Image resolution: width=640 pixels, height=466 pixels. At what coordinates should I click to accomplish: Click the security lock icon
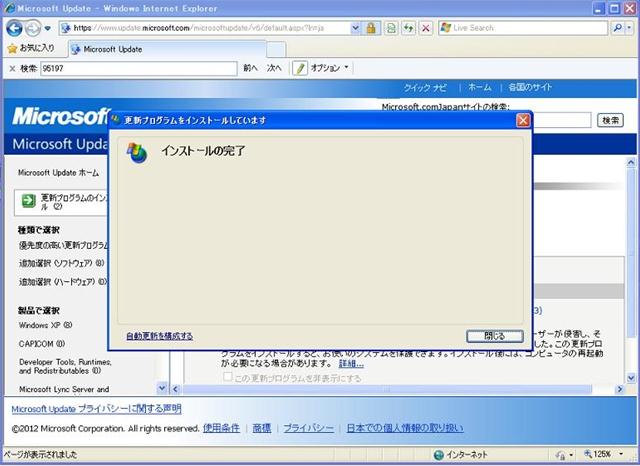click(371, 28)
